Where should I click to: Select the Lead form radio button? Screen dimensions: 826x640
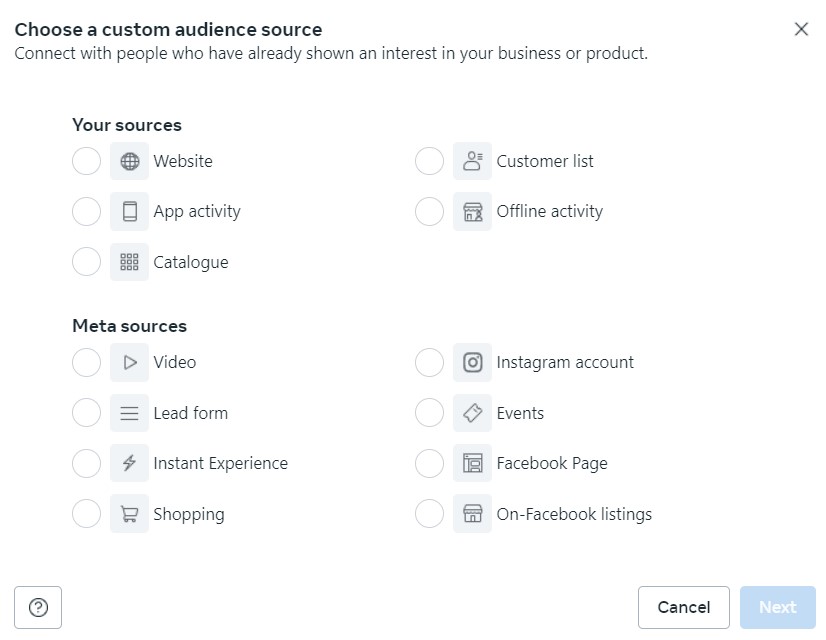point(86,413)
